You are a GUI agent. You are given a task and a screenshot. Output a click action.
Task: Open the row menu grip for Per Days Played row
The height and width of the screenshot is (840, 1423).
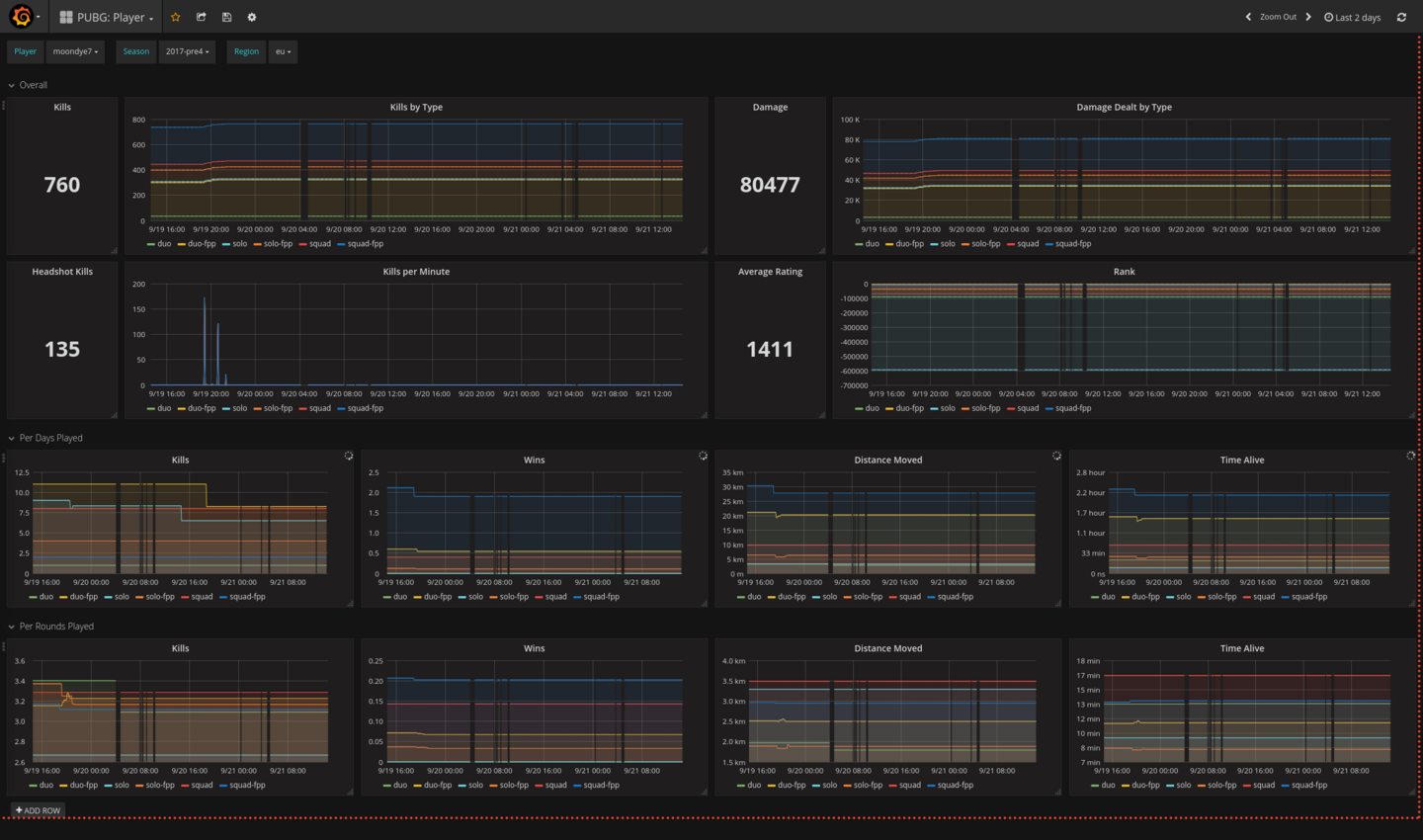(4, 458)
